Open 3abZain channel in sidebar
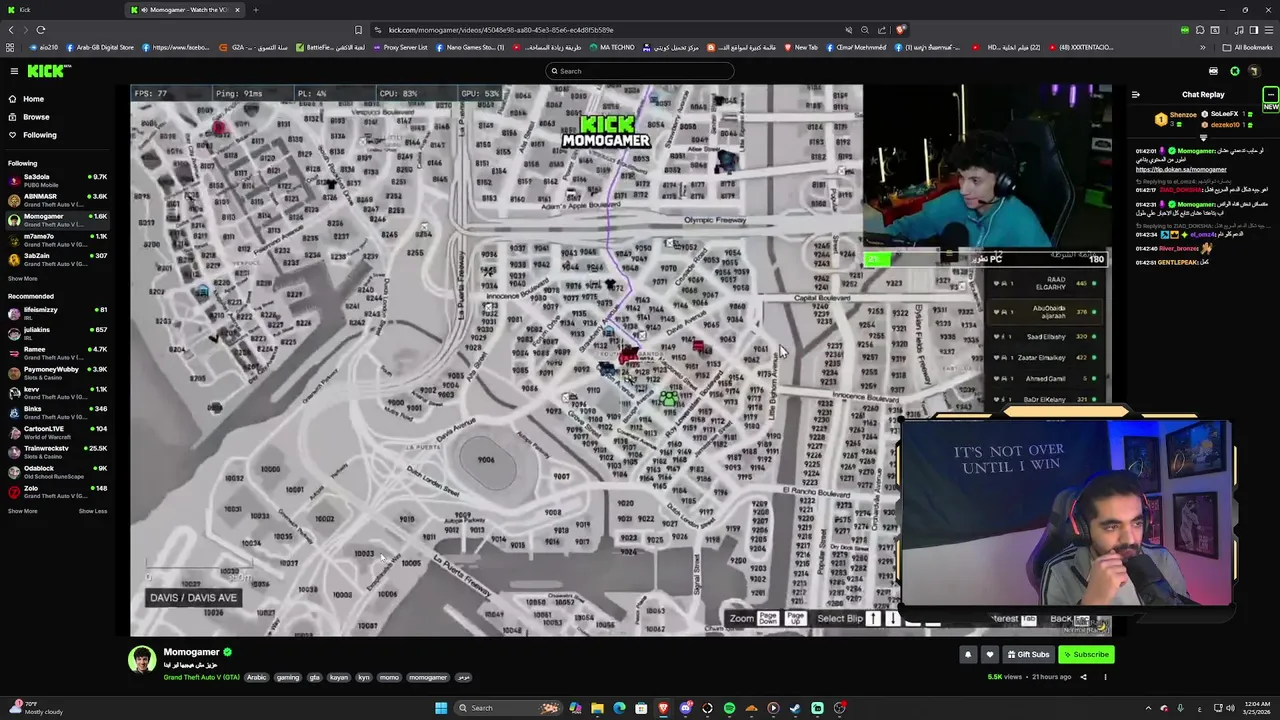The width and height of the screenshot is (1280, 720). point(58,259)
